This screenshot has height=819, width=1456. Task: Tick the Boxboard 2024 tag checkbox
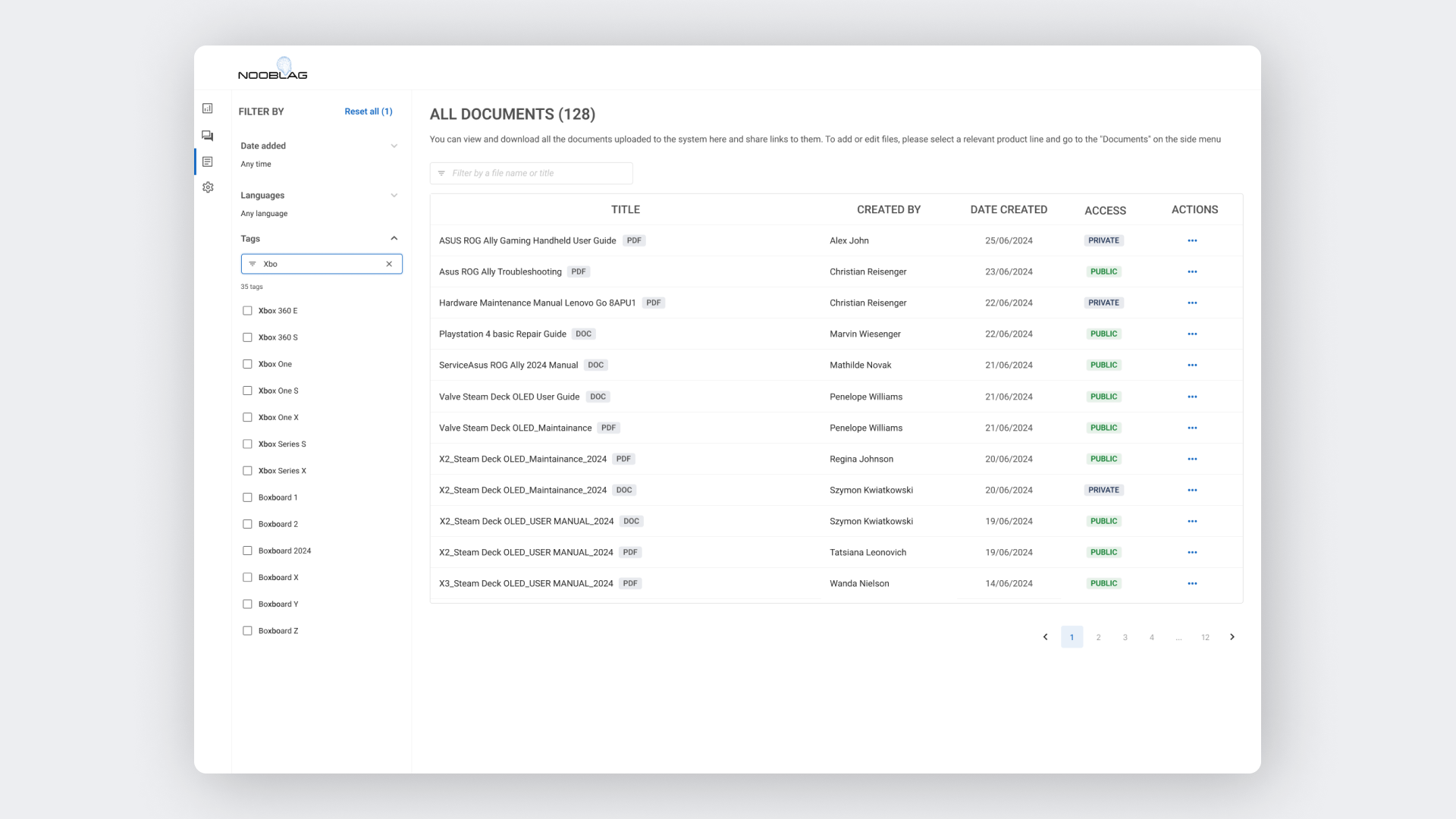click(x=247, y=551)
